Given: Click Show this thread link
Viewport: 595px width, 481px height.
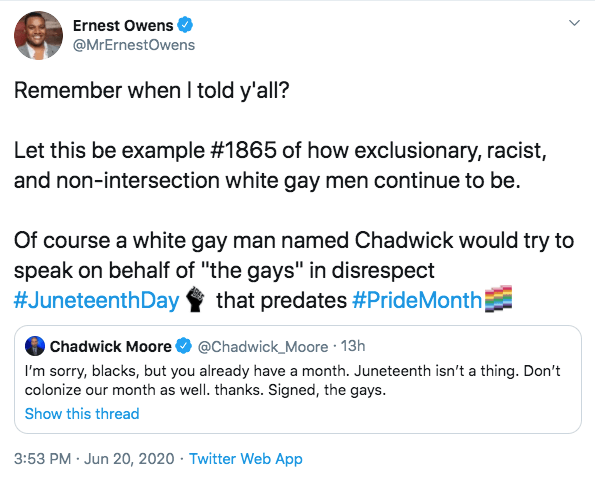Looking at the screenshot, I should tap(82, 413).
